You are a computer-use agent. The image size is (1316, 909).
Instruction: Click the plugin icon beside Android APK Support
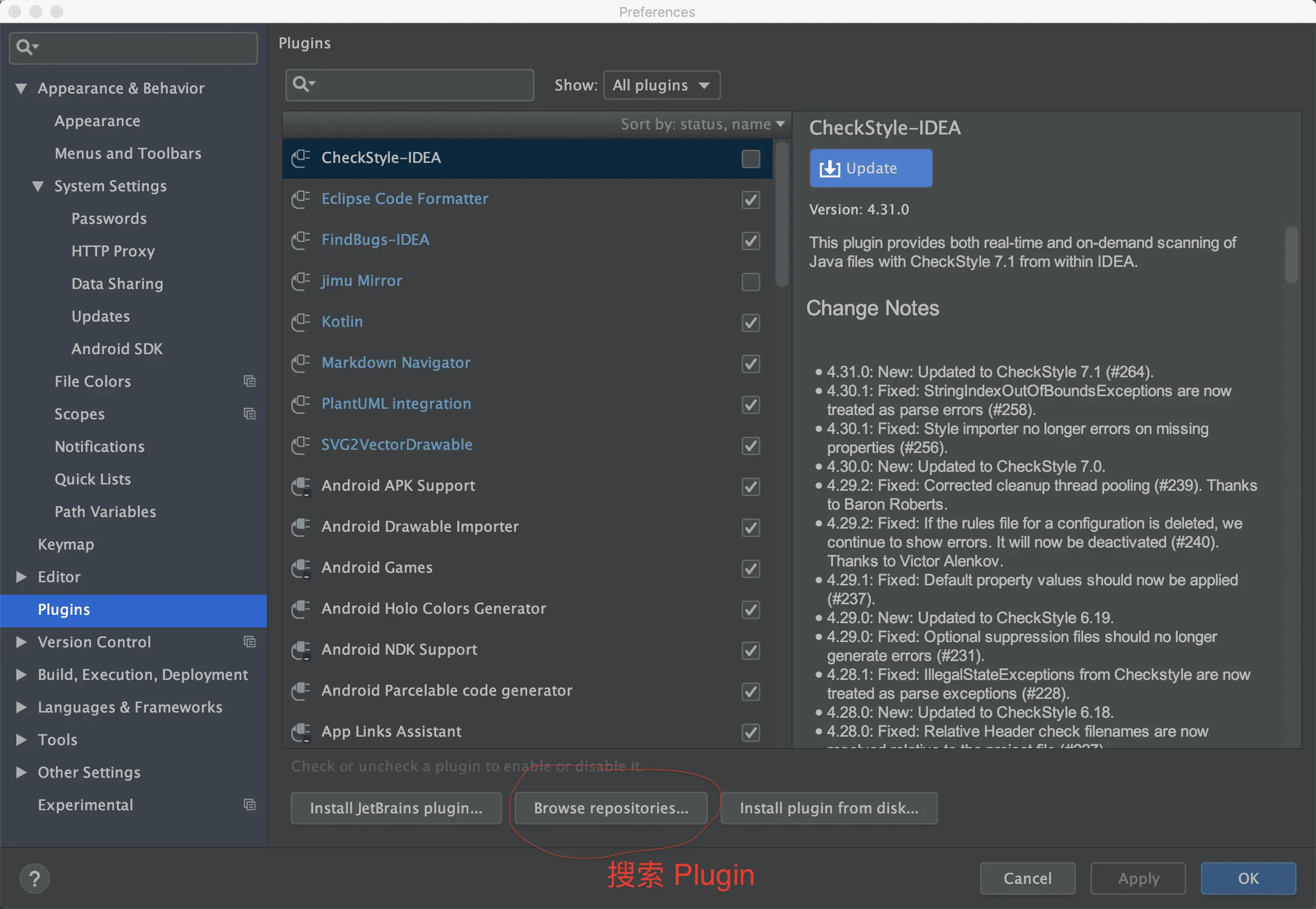pos(300,486)
